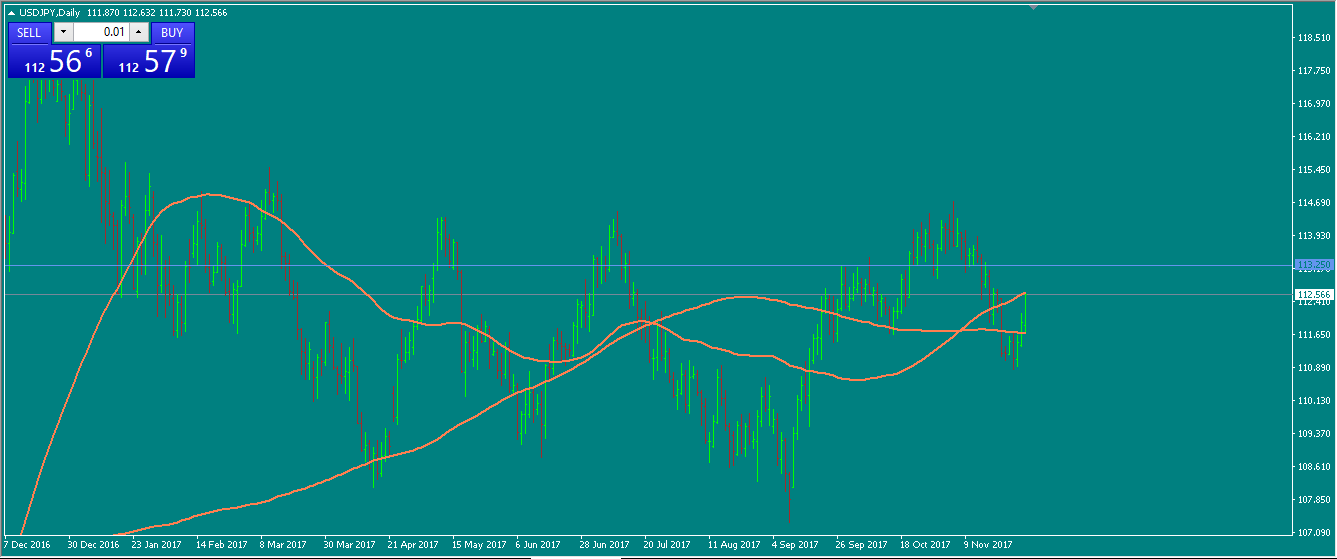Click the 113.250 horizontal line price label
The height and width of the screenshot is (559, 1337).
1314,265
